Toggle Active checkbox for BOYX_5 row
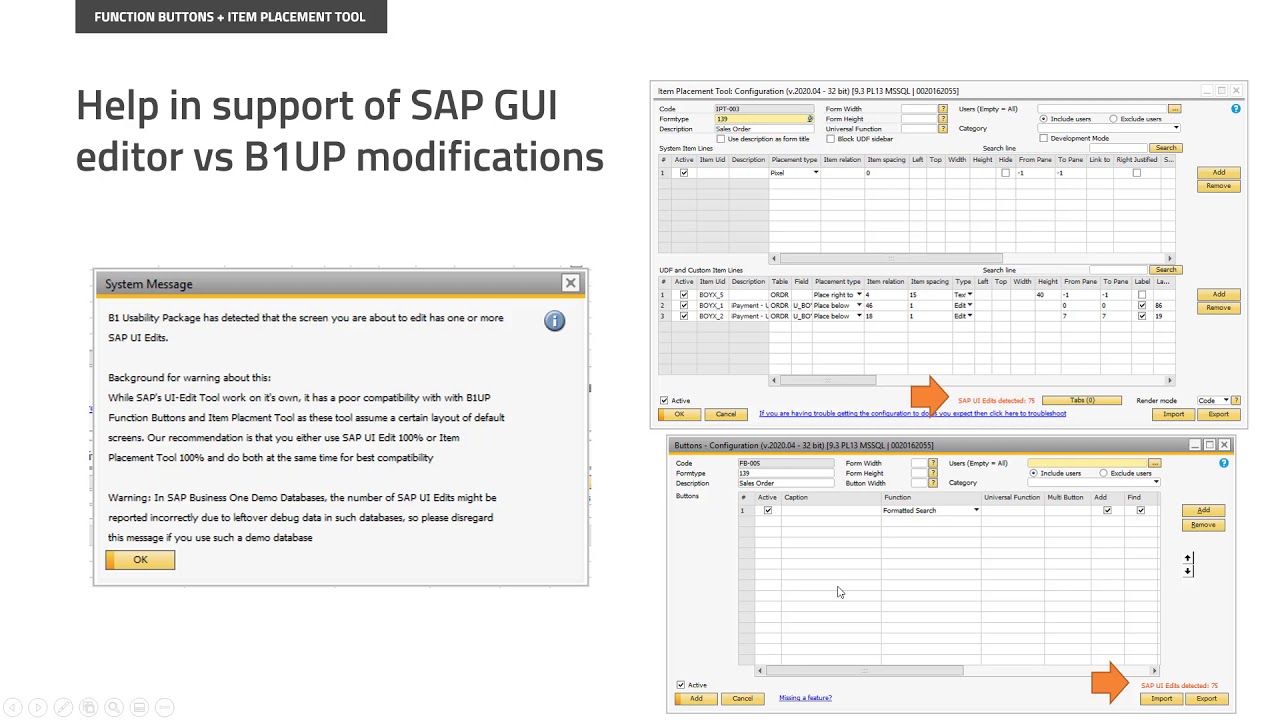The height and width of the screenshot is (720, 1280). [684, 294]
